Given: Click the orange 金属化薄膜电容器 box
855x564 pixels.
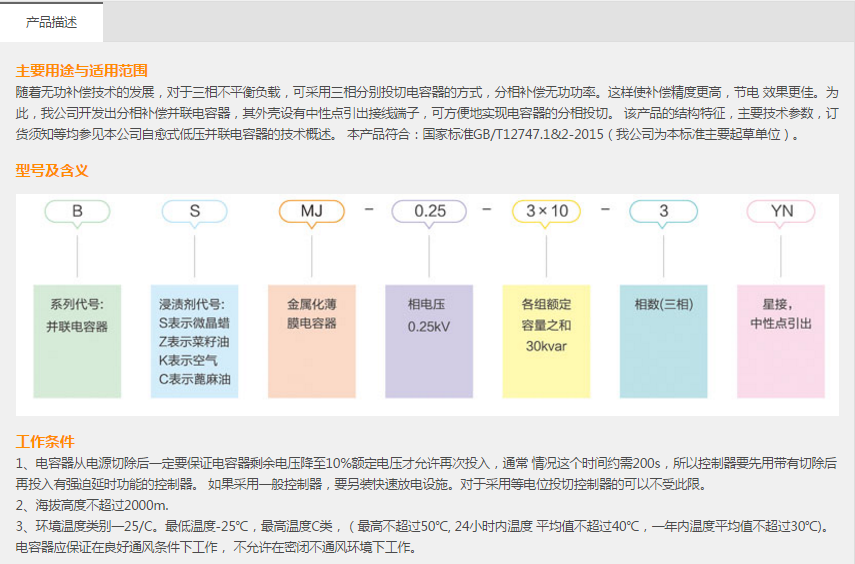Looking at the screenshot, I should click(x=311, y=340).
